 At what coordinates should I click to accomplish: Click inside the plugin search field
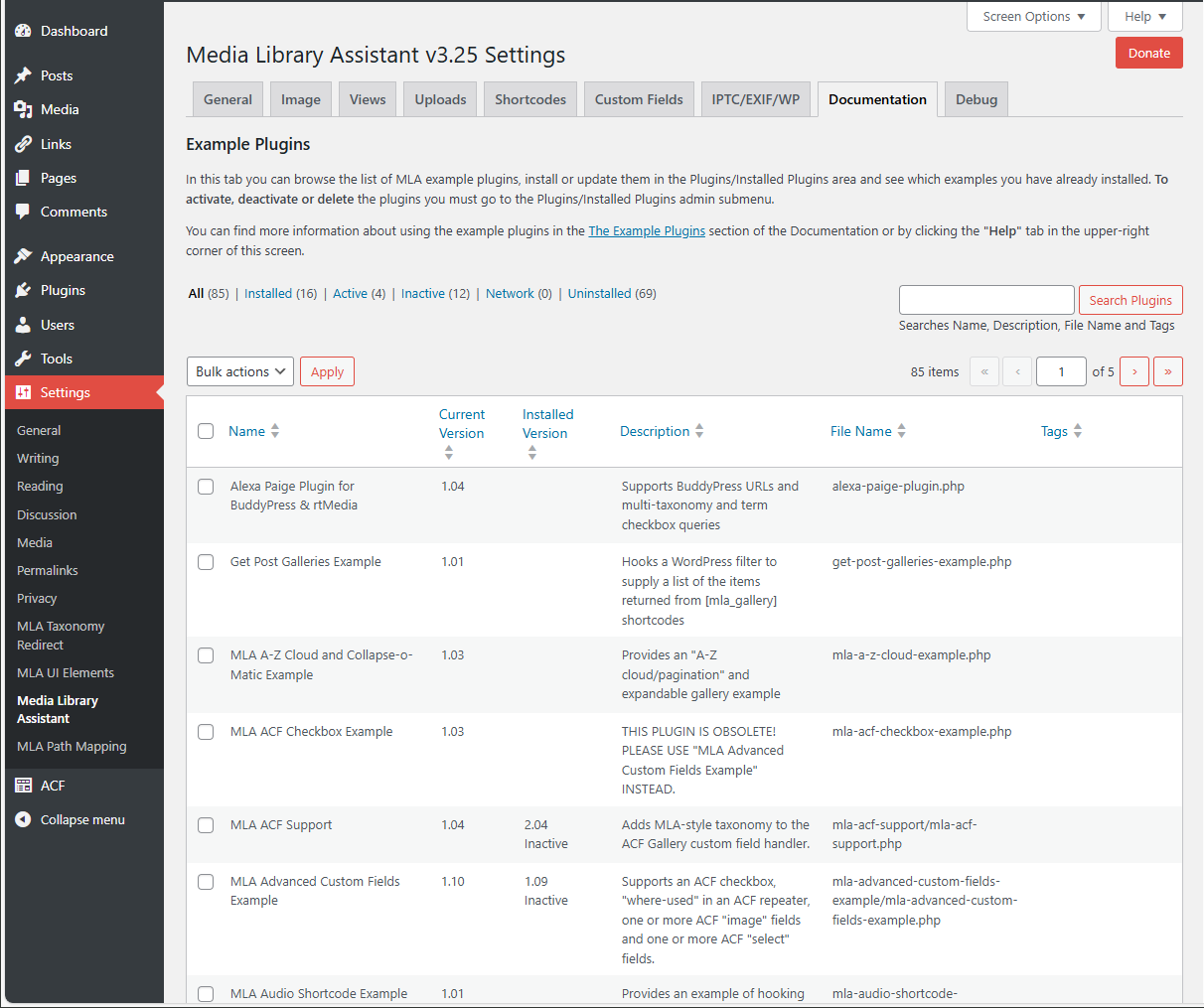click(985, 299)
